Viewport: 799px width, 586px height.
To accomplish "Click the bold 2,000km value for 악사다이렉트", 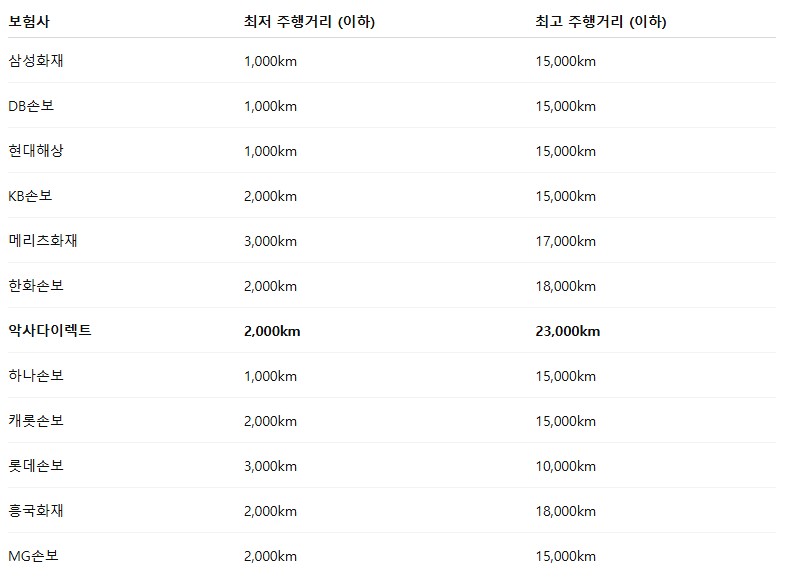I will click(272, 331).
